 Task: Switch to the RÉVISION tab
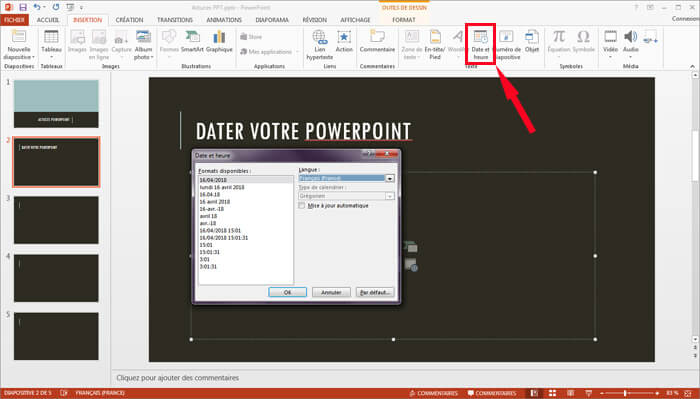coord(314,20)
